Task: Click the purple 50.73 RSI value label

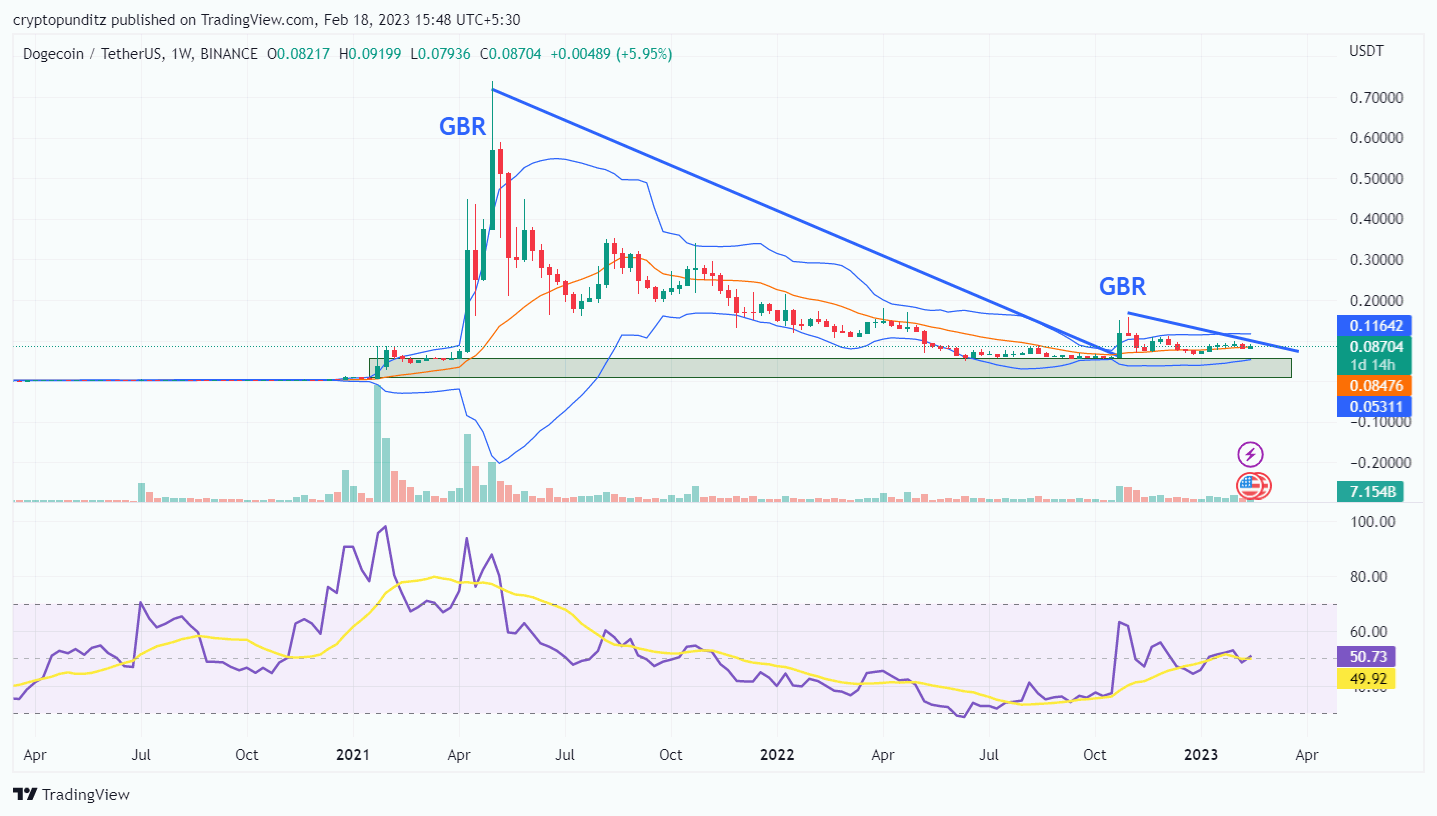Action: pos(1364,657)
